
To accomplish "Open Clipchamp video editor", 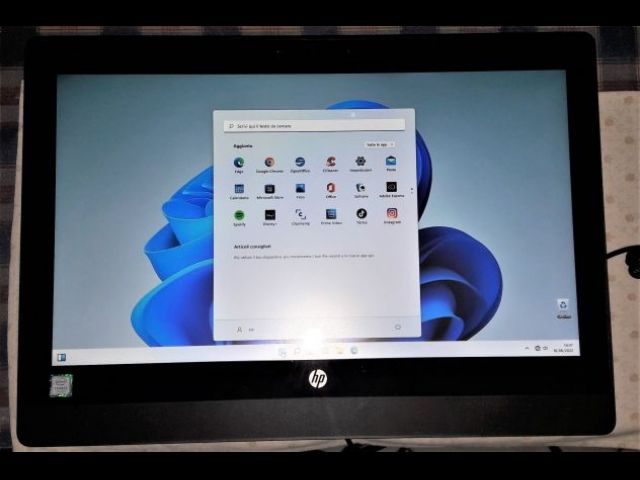I will point(300,217).
